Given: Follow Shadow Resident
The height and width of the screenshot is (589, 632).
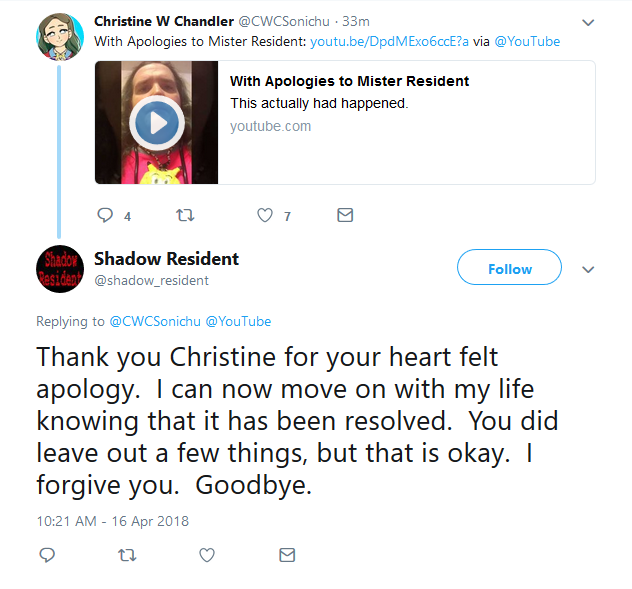Looking at the screenshot, I should [509, 267].
